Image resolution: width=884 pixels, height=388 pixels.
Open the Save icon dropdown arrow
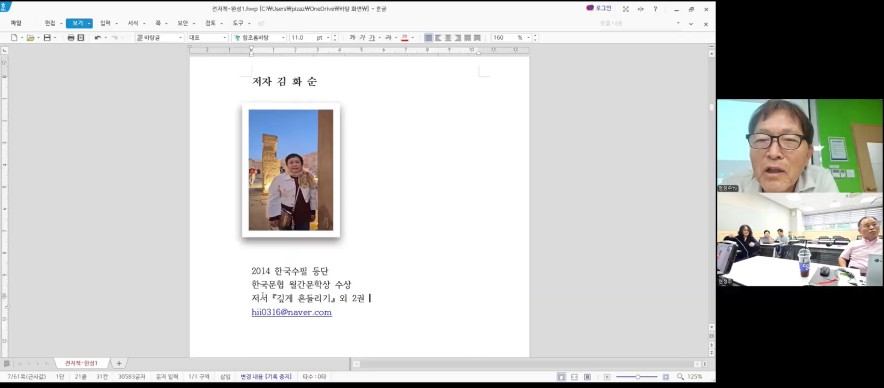pyautogui.click(x=55, y=38)
